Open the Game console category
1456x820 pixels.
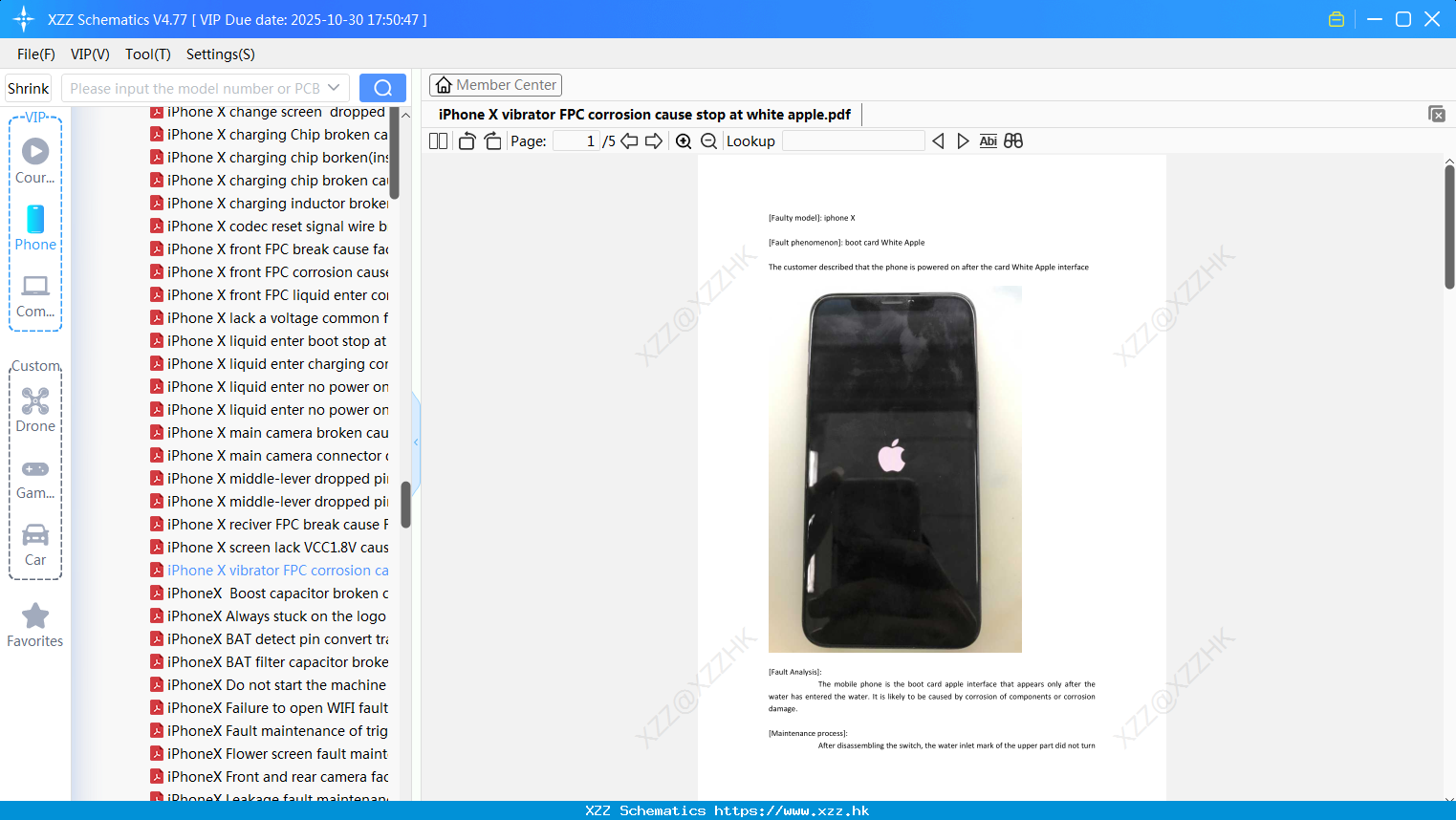35,479
